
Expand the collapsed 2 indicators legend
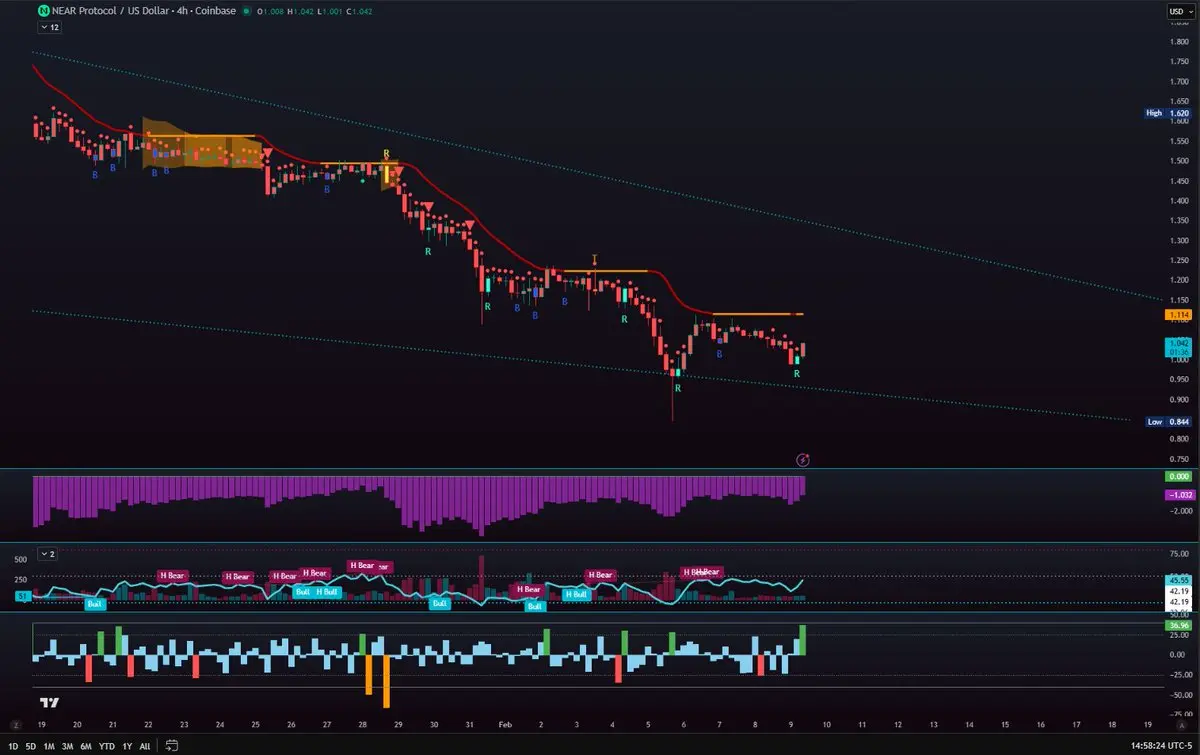pyautogui.click(x=49, y=553)
